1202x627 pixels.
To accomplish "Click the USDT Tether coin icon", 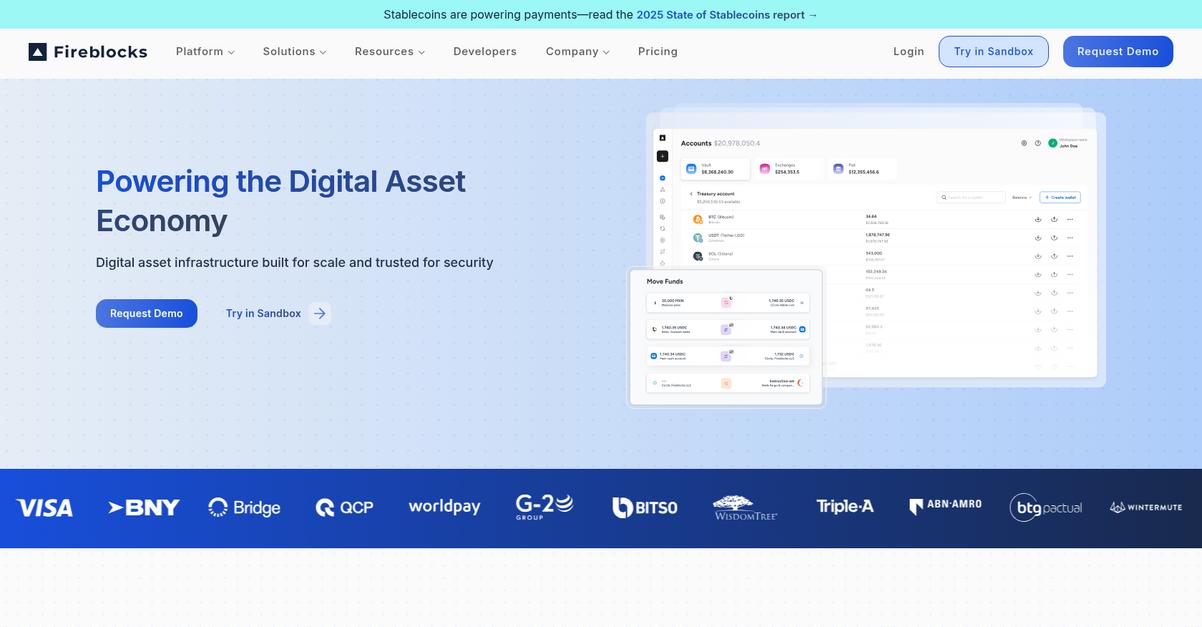I will click(698, 238).
